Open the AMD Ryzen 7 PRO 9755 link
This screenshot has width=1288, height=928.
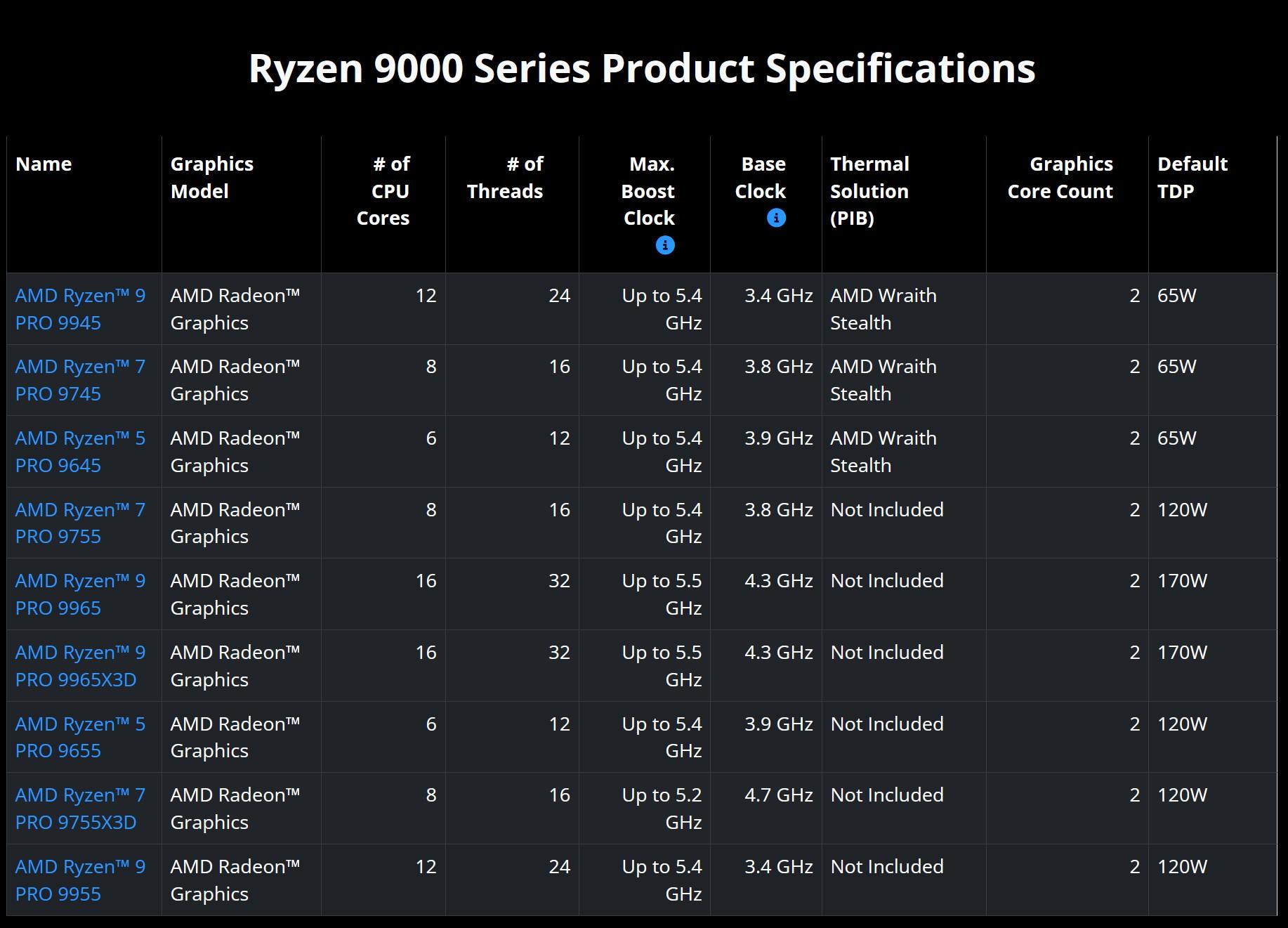point(81,523)
